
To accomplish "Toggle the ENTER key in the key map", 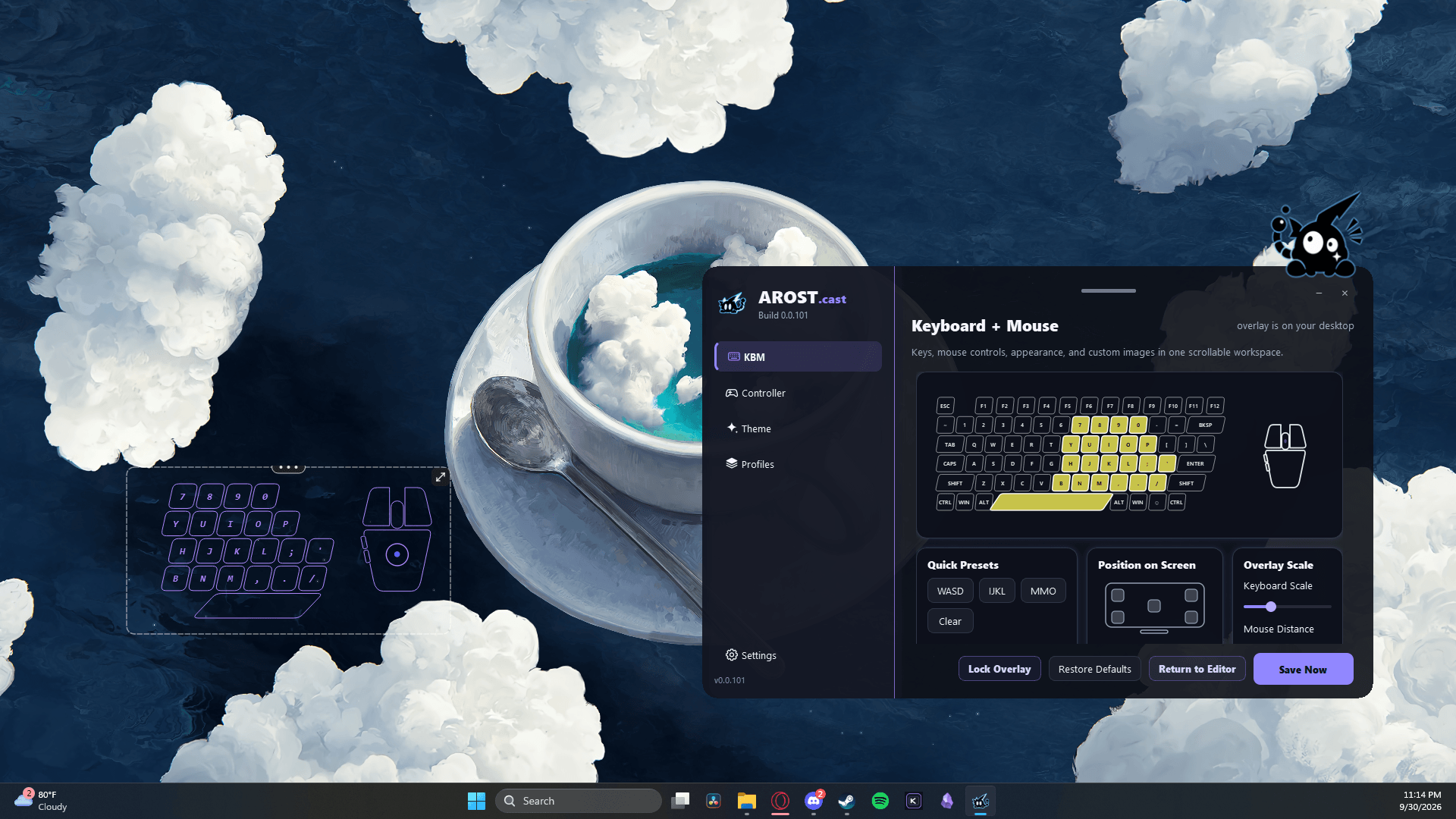I will pyautogui.click(x=1195, y=463).
